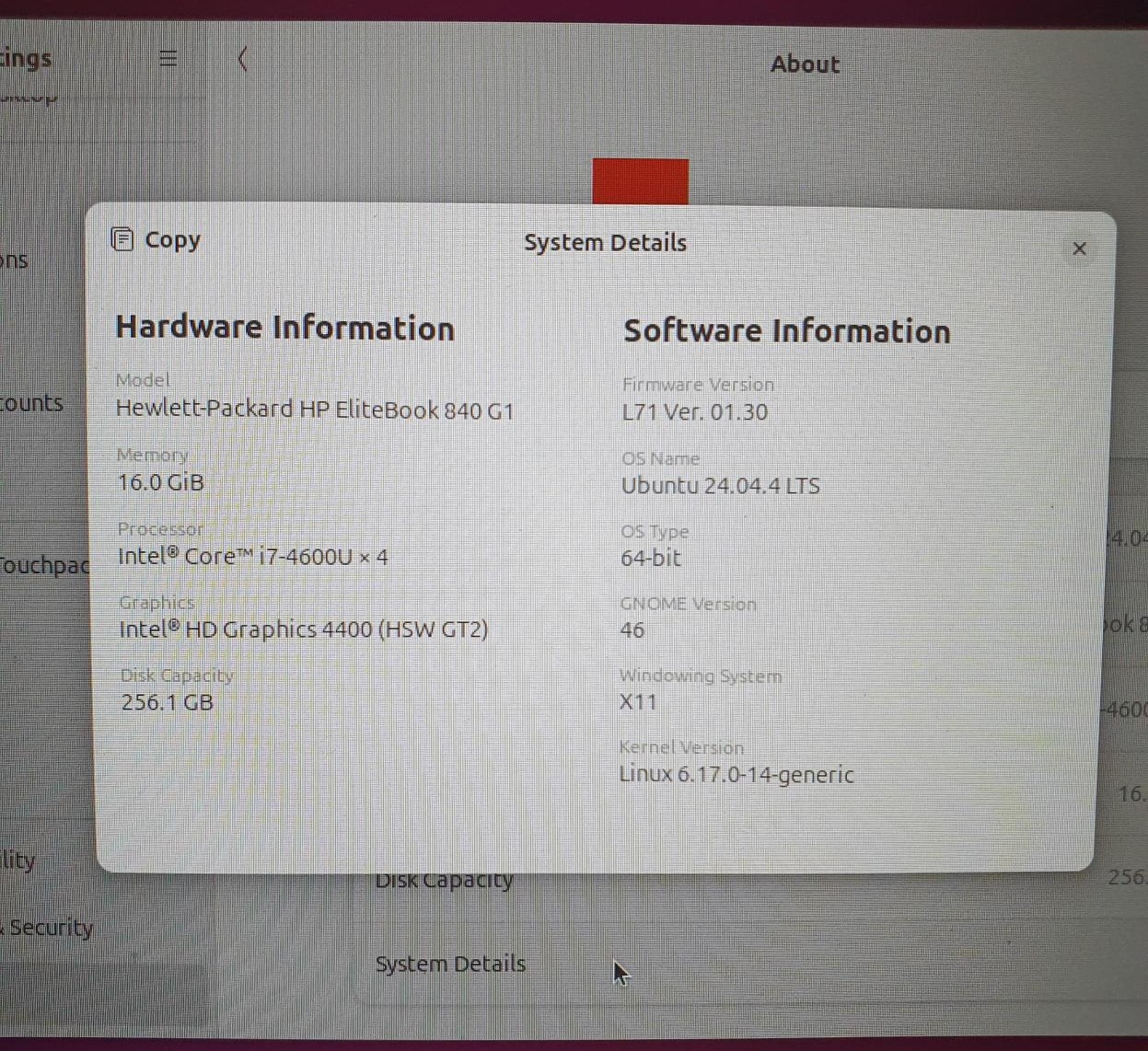Click the 'OS Name' field label
This screenshot has height=1051, width=1148.
tap(660, 458)
